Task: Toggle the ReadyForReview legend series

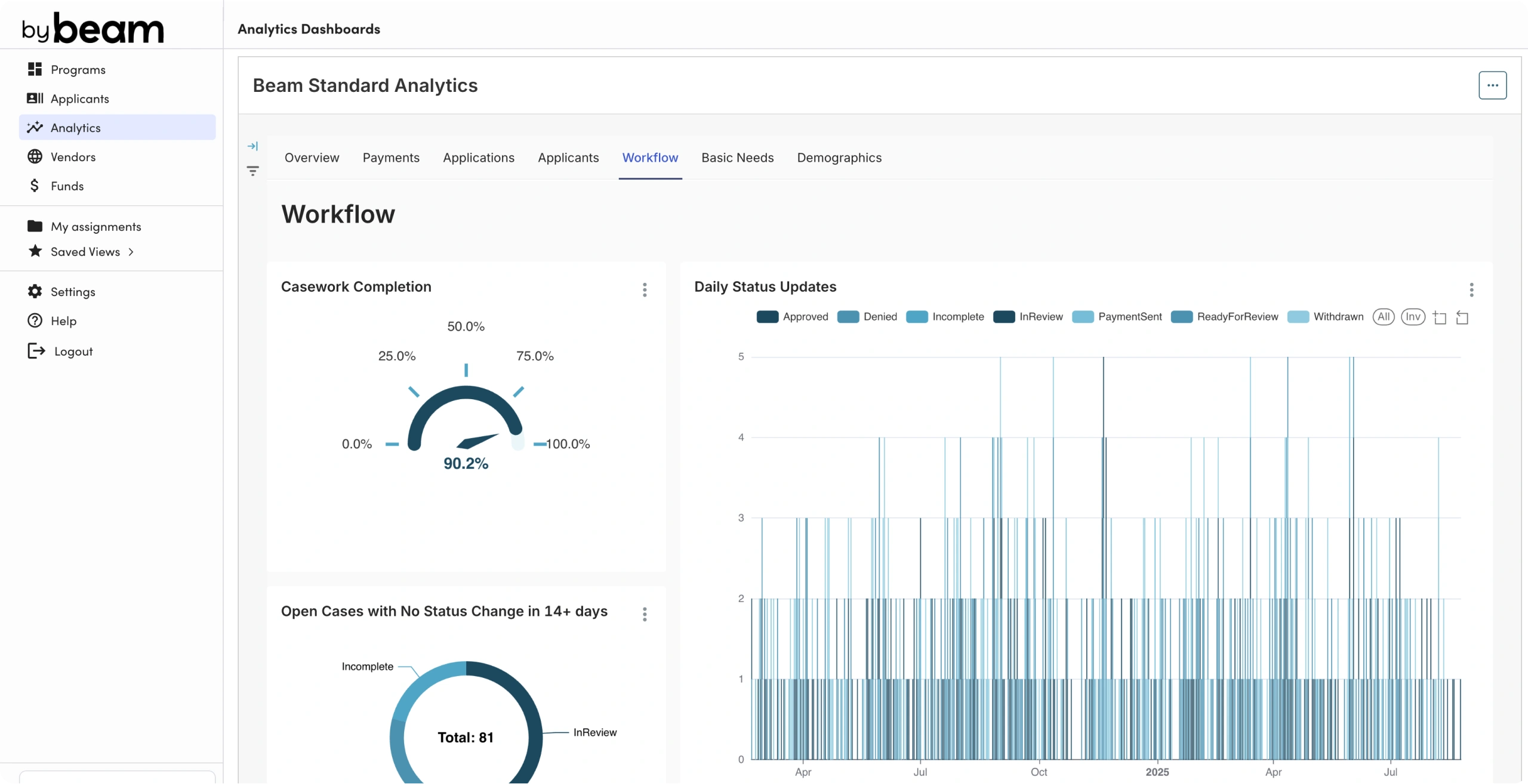Action: coord(1224,317)
